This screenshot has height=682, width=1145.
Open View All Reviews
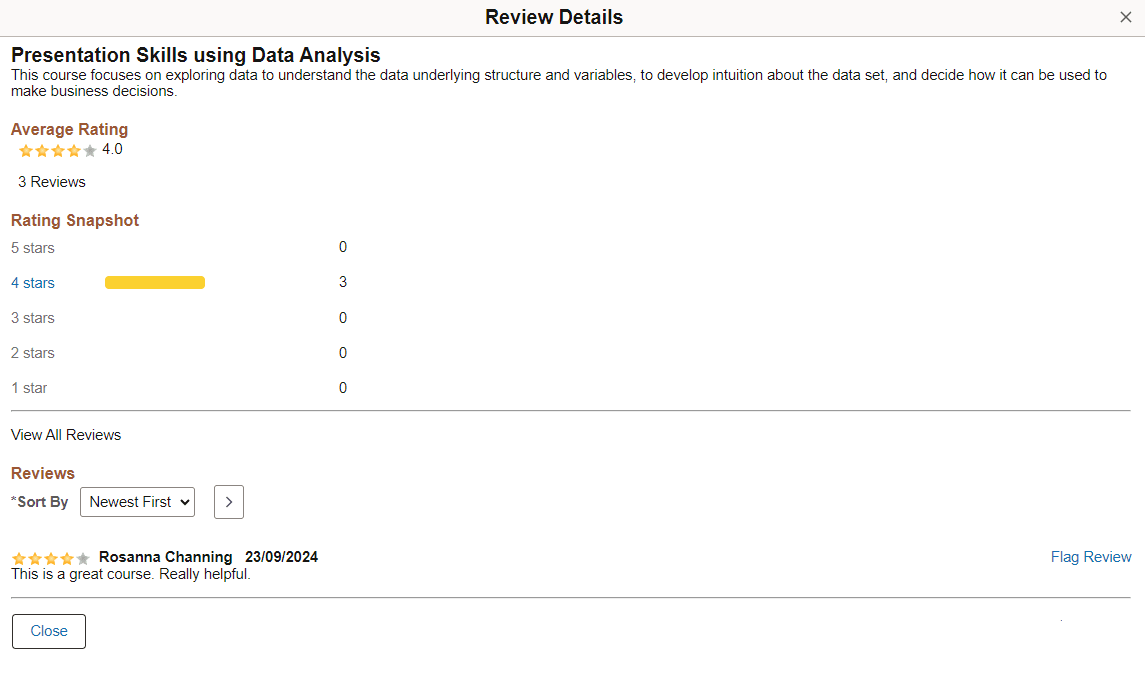coord(66,435)
